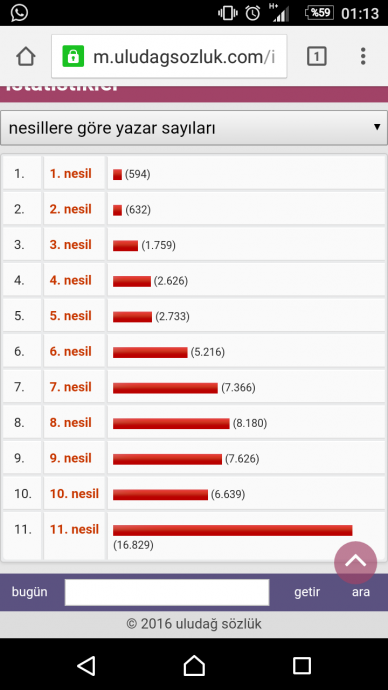Click the white search field in bottom bar
Image resolution: width=388 pixels, height=690 pixels.
(x=167, y=592)
